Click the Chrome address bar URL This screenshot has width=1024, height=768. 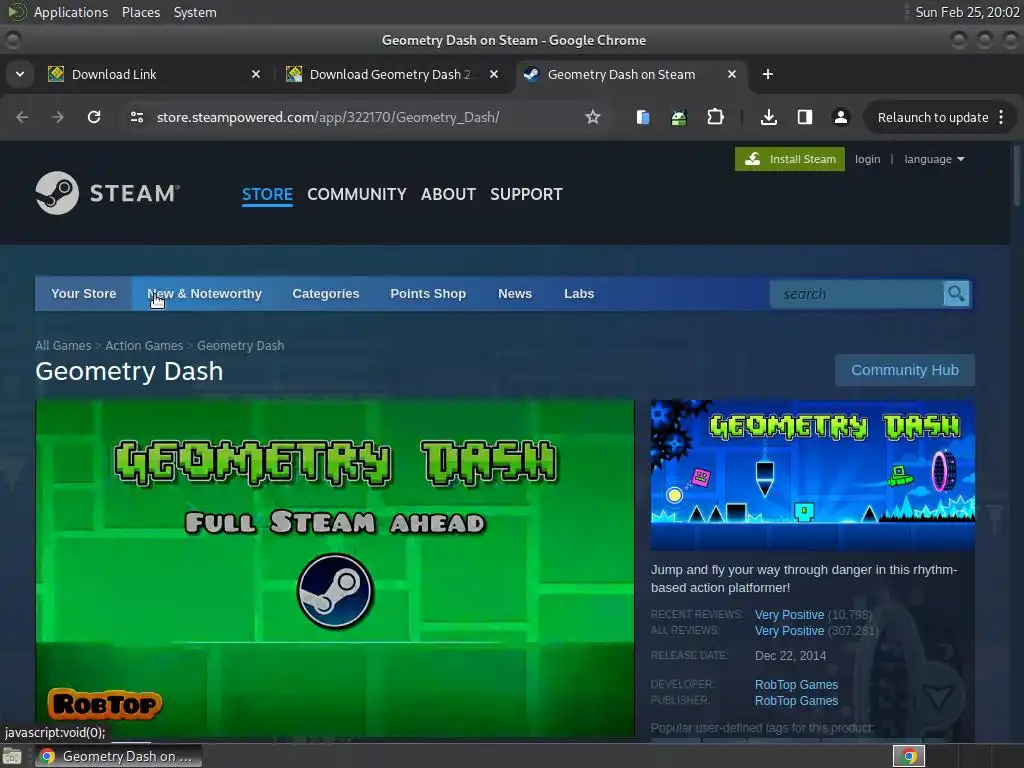(328, 118)
